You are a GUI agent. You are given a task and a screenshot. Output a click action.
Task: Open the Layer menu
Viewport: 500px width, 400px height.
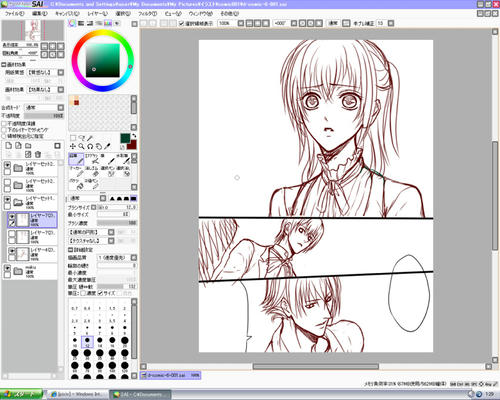tap(97, 14)
